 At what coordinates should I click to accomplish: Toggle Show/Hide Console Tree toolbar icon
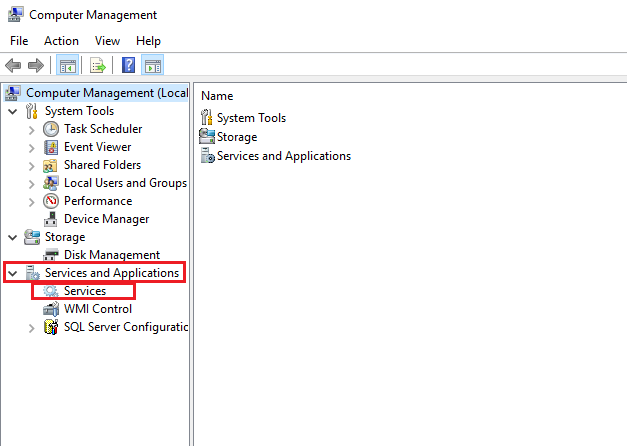tap(68, 65)
